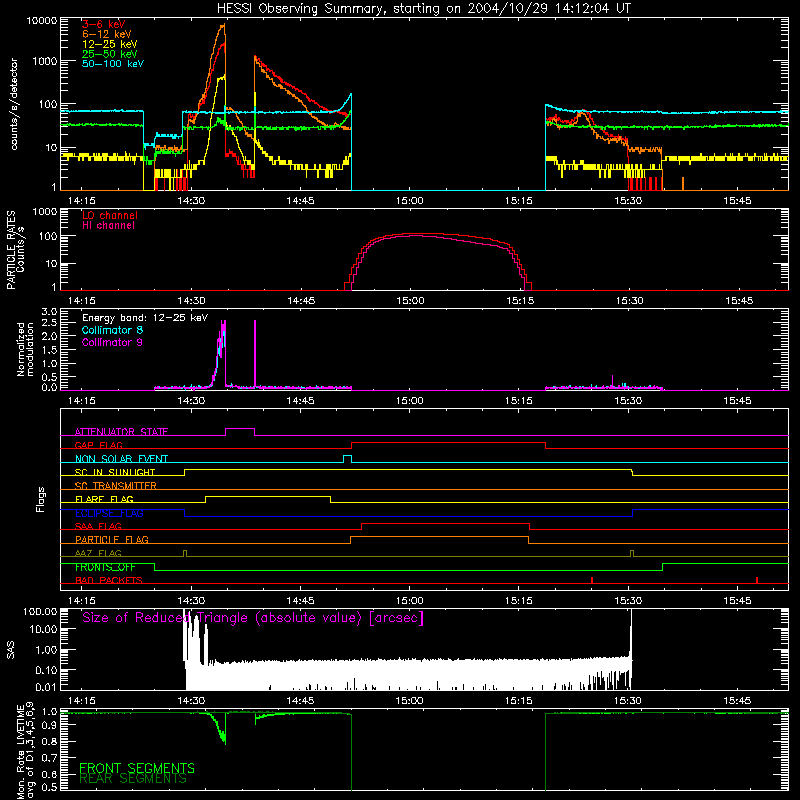The height and width of the screenshot is (800, 800).
Task: Click the ECLIPSE FLAG label
Action: pos(109,513)
